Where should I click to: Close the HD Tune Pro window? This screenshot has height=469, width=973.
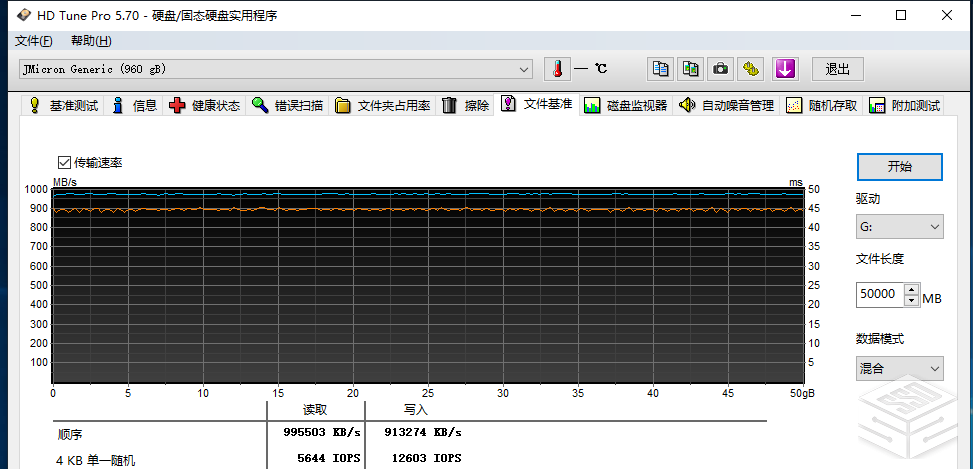pos(947,16)
